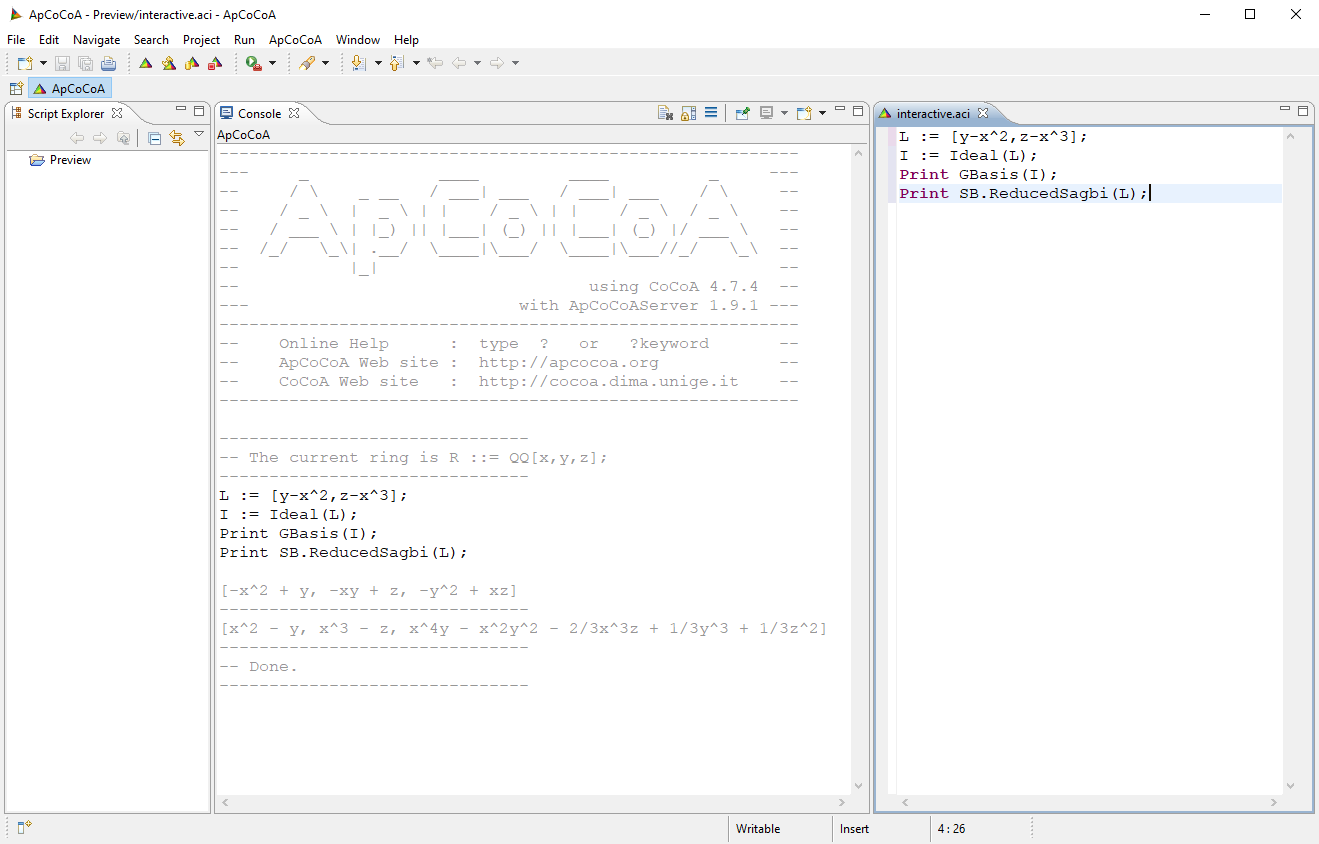This screenshot has width=1319, height=844.
Task: Click the Console horizontal scrollbar
Action: coord(533,802)
